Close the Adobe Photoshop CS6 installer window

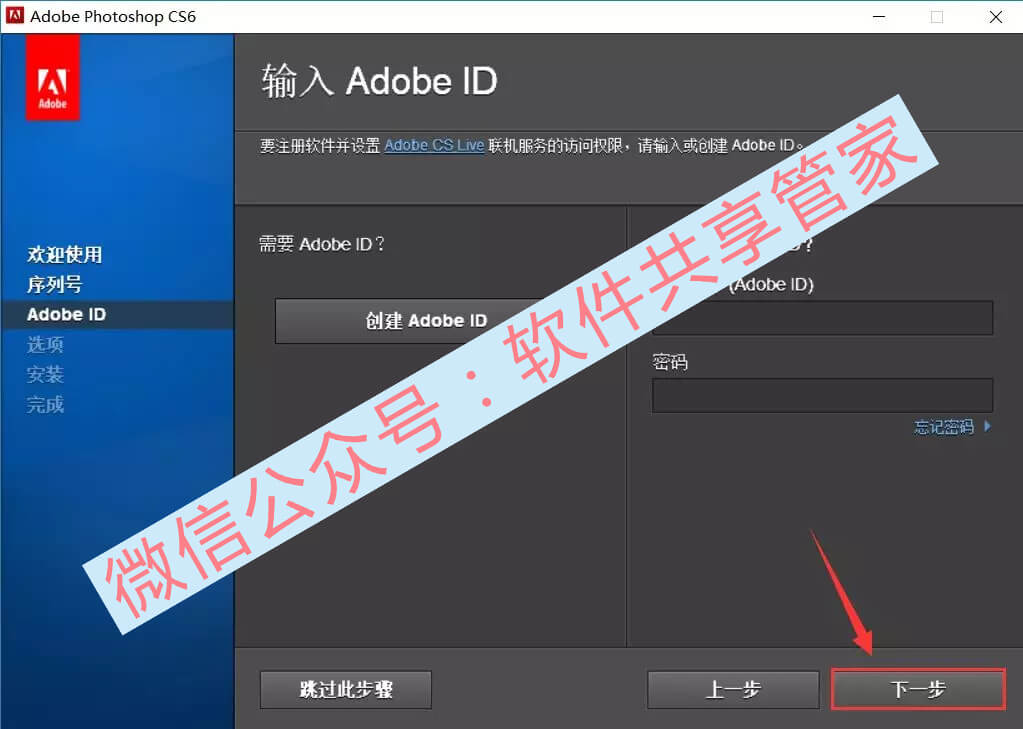point(996,16)
